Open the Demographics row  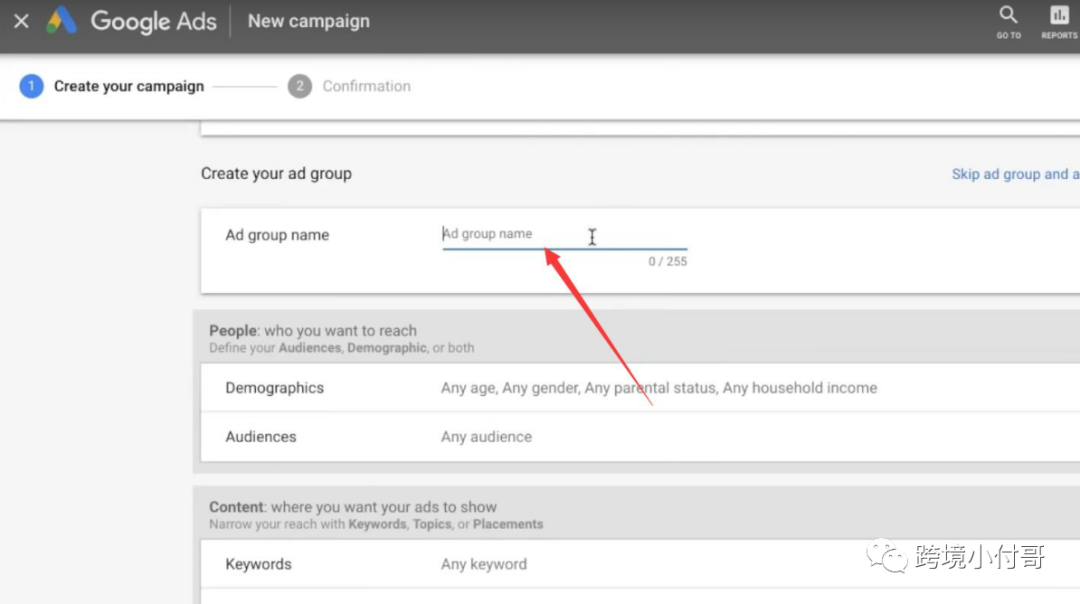[x=641, y=388]
